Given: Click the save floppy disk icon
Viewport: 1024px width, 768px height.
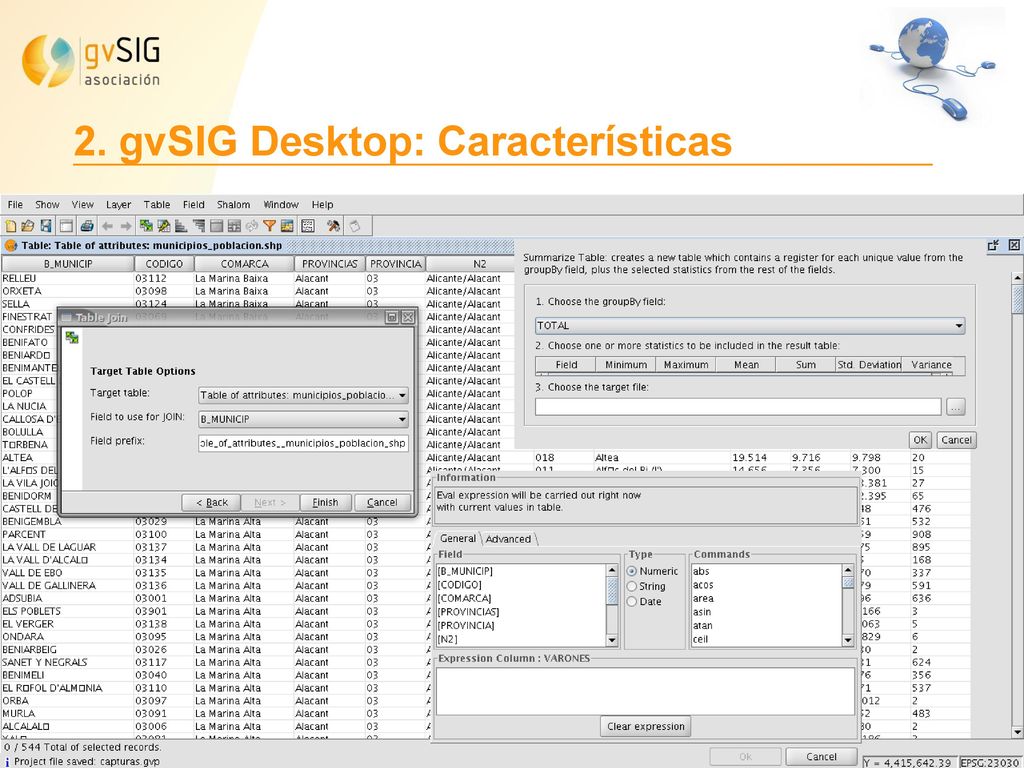Looking at the screenshot, I should (46, 226).
